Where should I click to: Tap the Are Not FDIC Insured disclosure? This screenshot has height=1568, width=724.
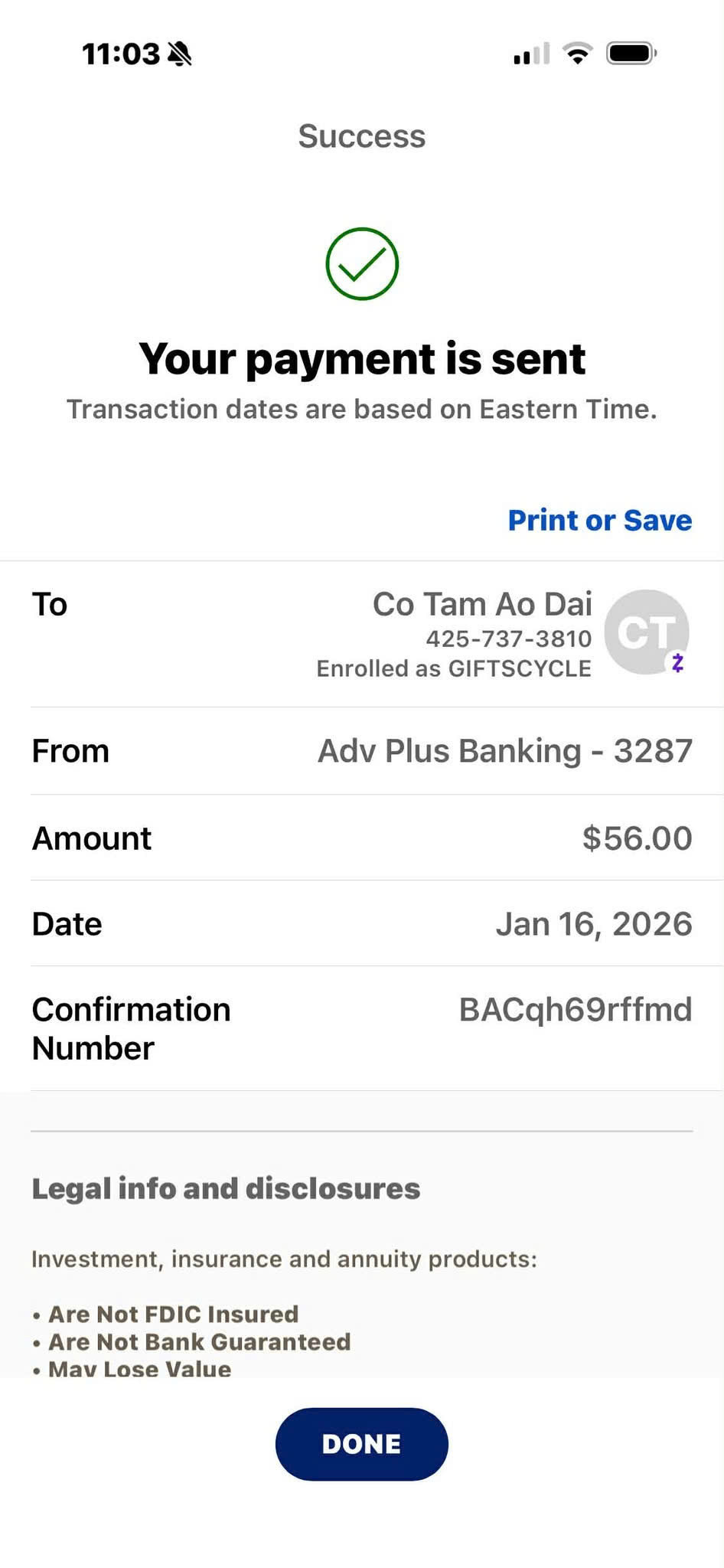(x=173, y=1315)
